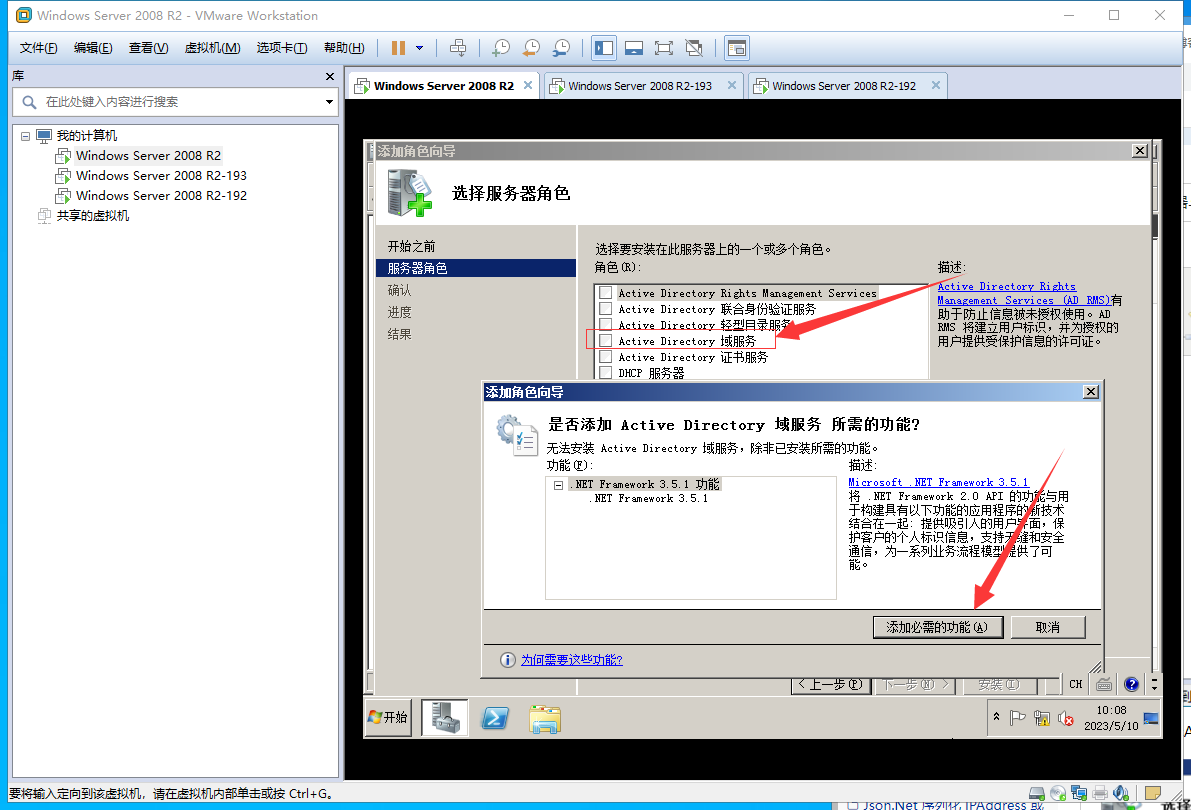Select Windows Server 2008 R2 in library tree

pyautogui.click(x=148, y=156)
